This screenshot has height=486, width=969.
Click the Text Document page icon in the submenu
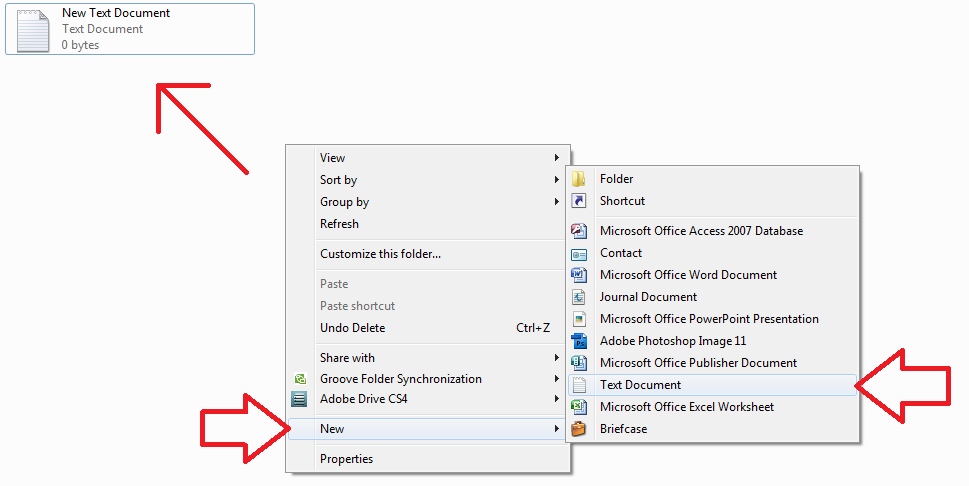click(578, 385)
